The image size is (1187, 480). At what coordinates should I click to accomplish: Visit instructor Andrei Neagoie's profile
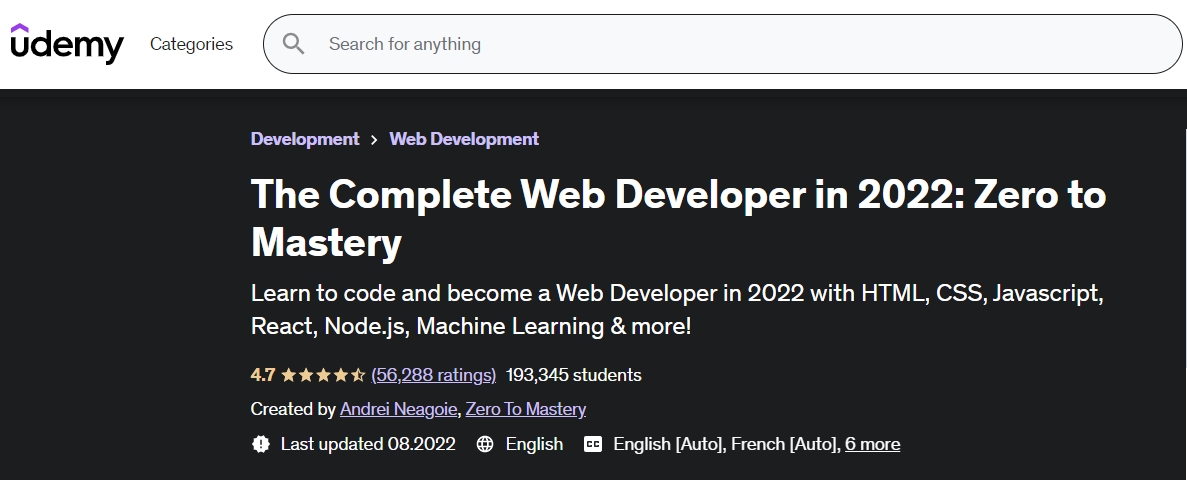pyautogui.click(x=399, y=409)
